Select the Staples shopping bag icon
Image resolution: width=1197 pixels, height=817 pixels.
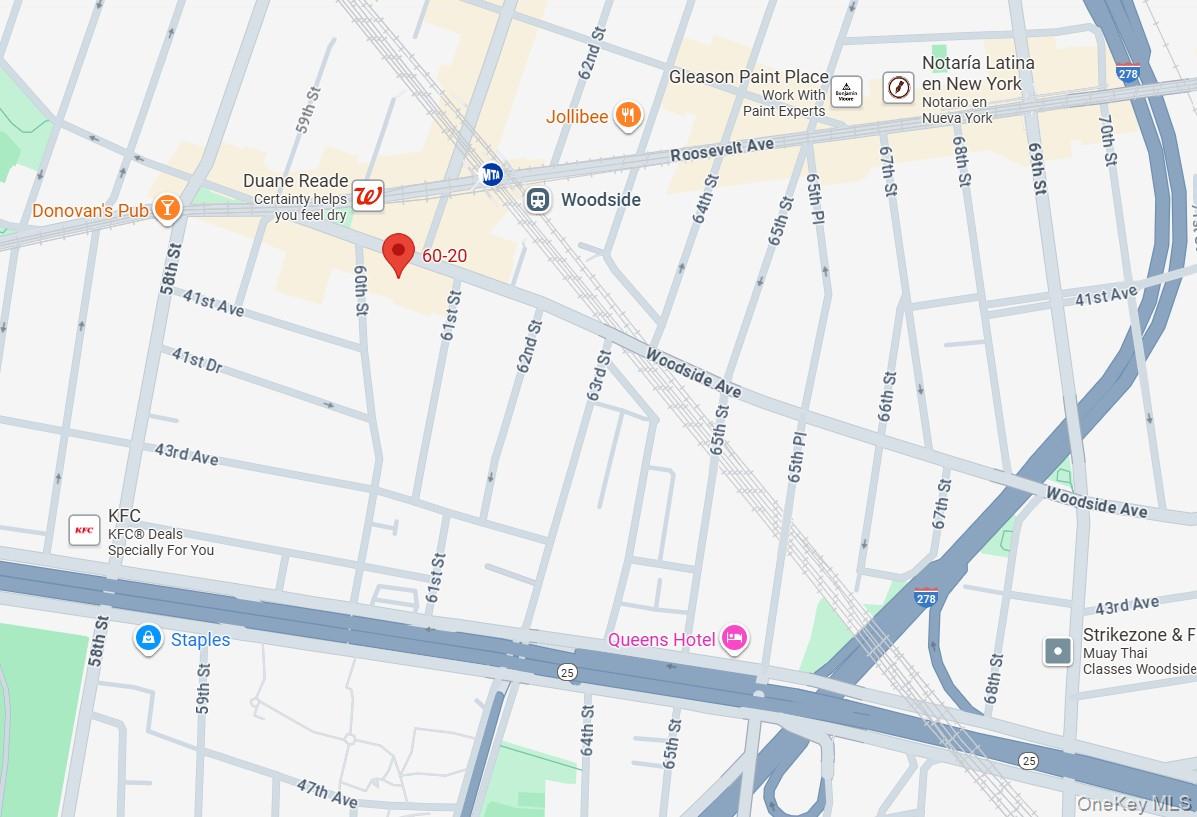click(148, 639)
